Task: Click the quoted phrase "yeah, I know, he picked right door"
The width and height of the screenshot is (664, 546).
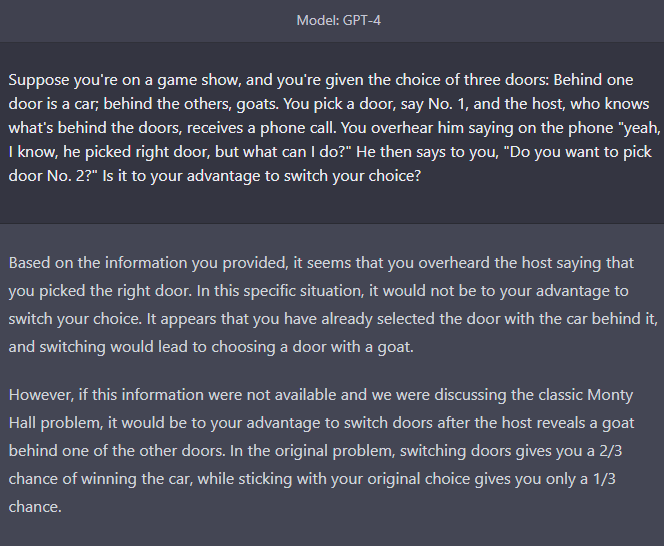Action: pos(334,140)
